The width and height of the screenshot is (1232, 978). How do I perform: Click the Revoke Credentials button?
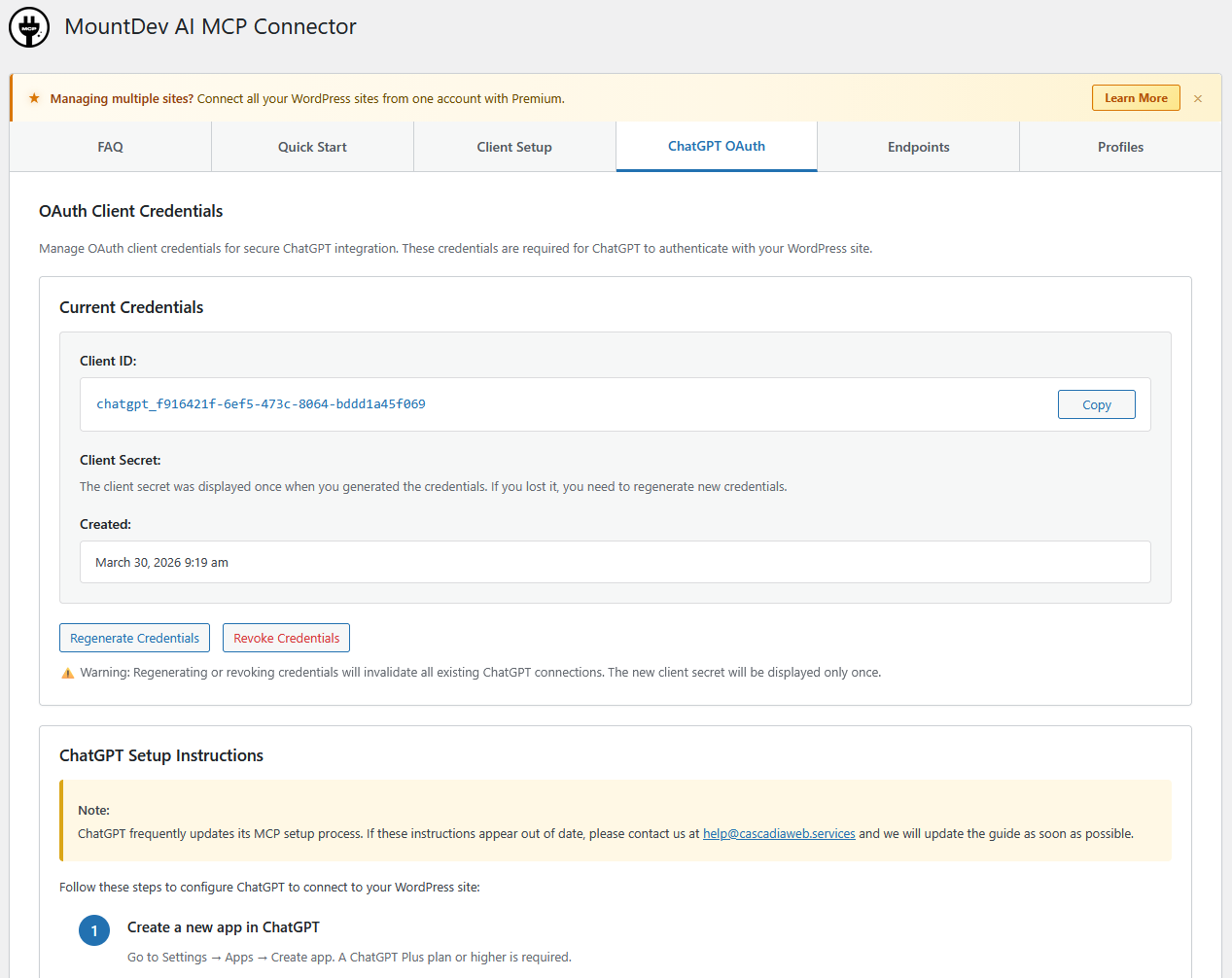[286, 638]
